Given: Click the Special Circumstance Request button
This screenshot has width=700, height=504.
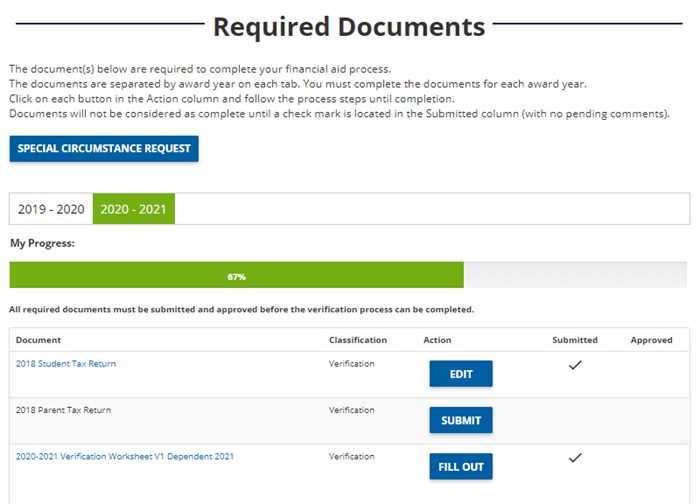Looking at the screenshot, I should point(104,149).
